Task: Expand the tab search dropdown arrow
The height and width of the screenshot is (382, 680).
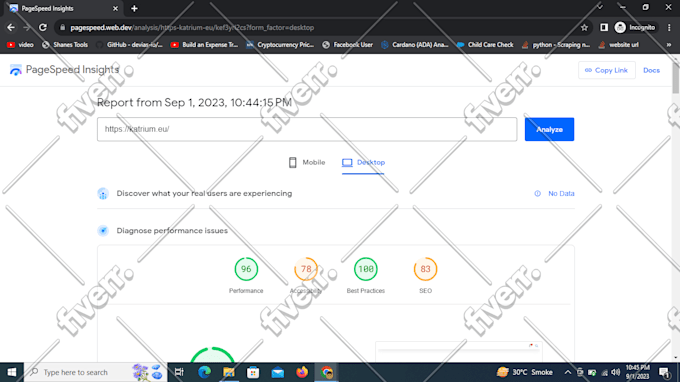Action: 600,7
